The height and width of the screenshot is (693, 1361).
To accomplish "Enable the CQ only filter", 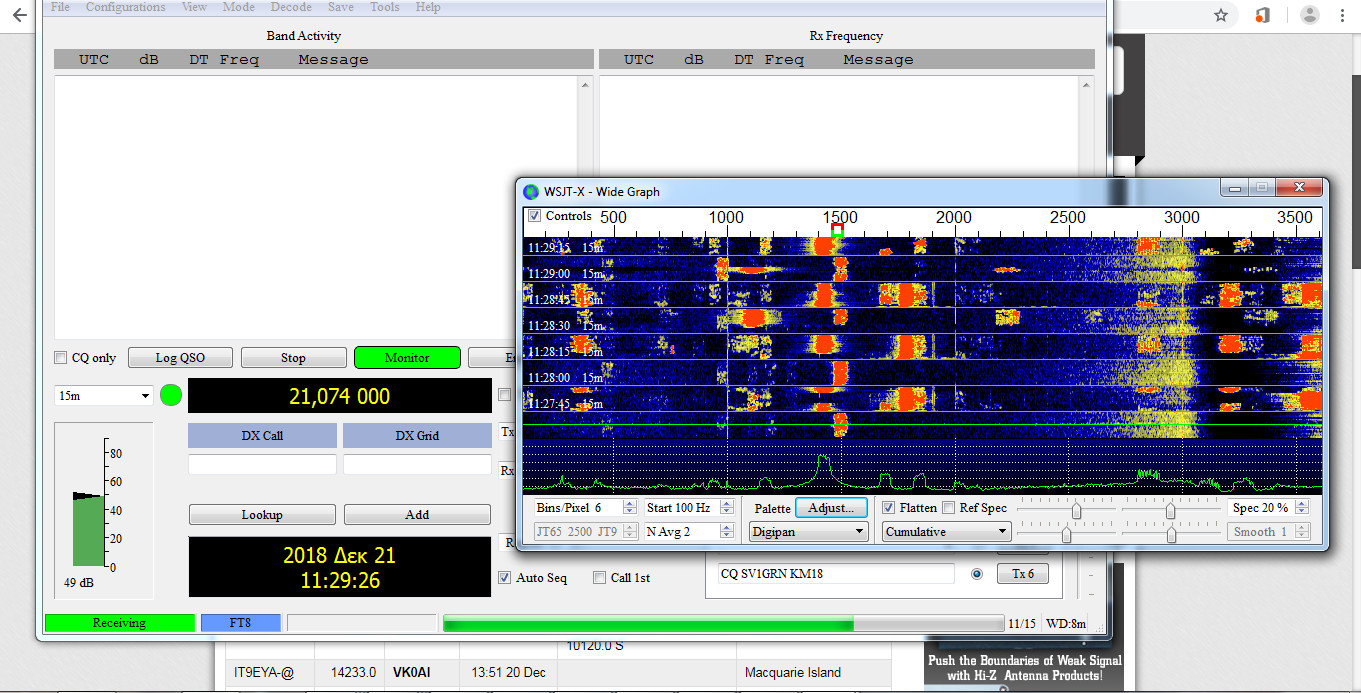I will click(x=61, y=357).
